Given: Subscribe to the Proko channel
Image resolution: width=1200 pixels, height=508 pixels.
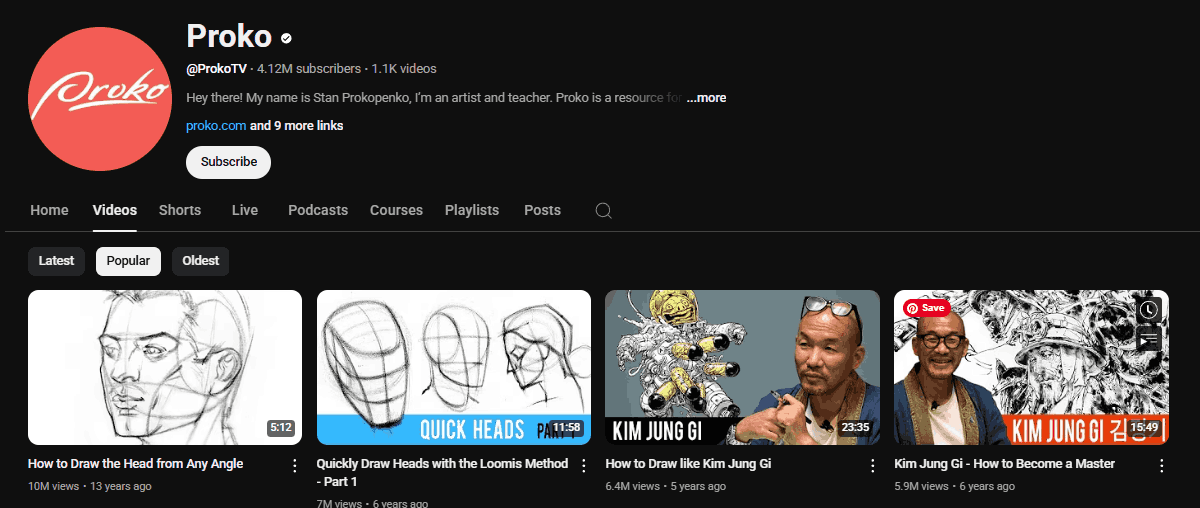Looking at the screenshot, I should 228,162.
